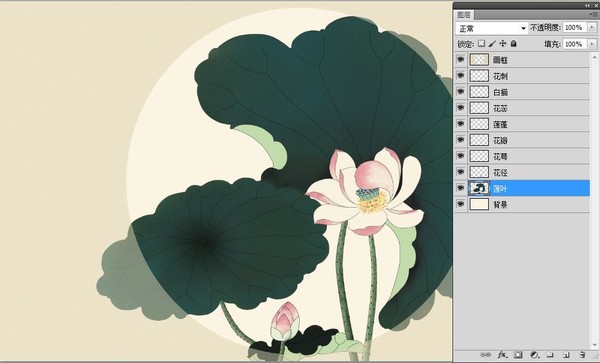Close the layers panel
Viewport: 600px width, 363px height.
coord(595,5)
